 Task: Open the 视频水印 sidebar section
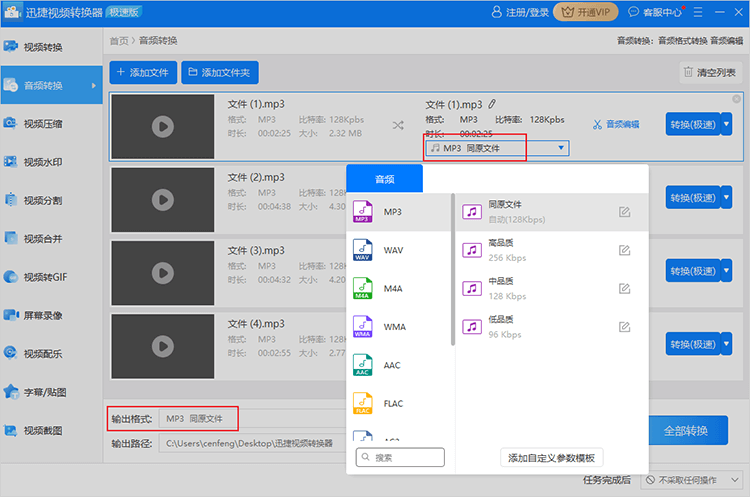[42, 162]
